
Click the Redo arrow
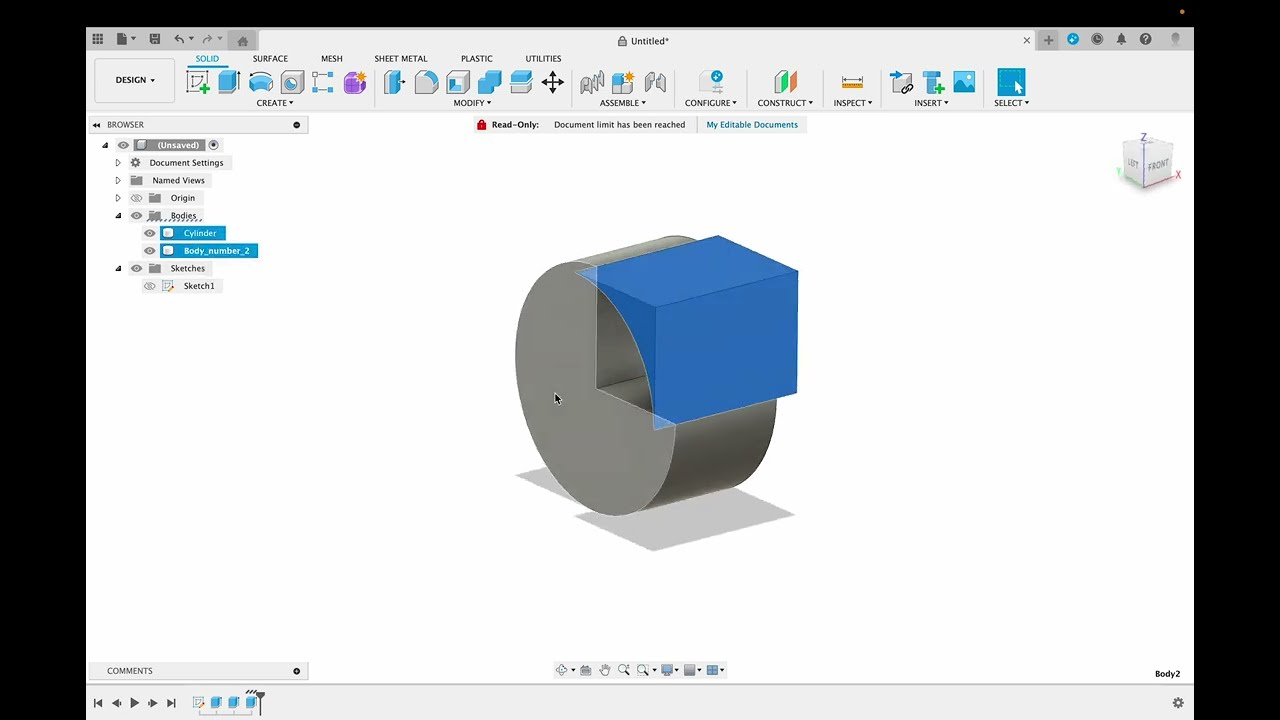click(x=207, y=39)
